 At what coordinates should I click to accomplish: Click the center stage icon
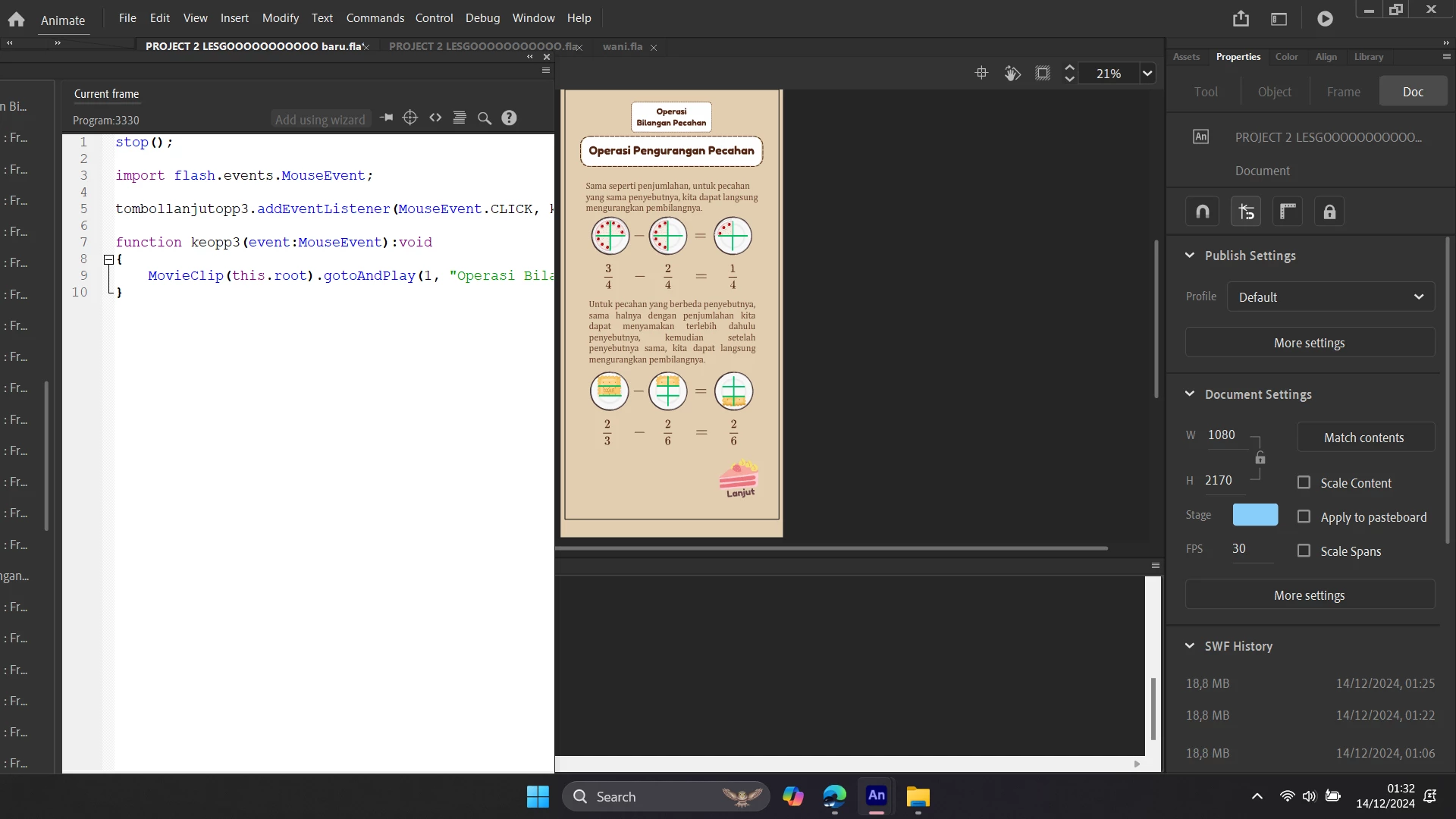[981, 73]
